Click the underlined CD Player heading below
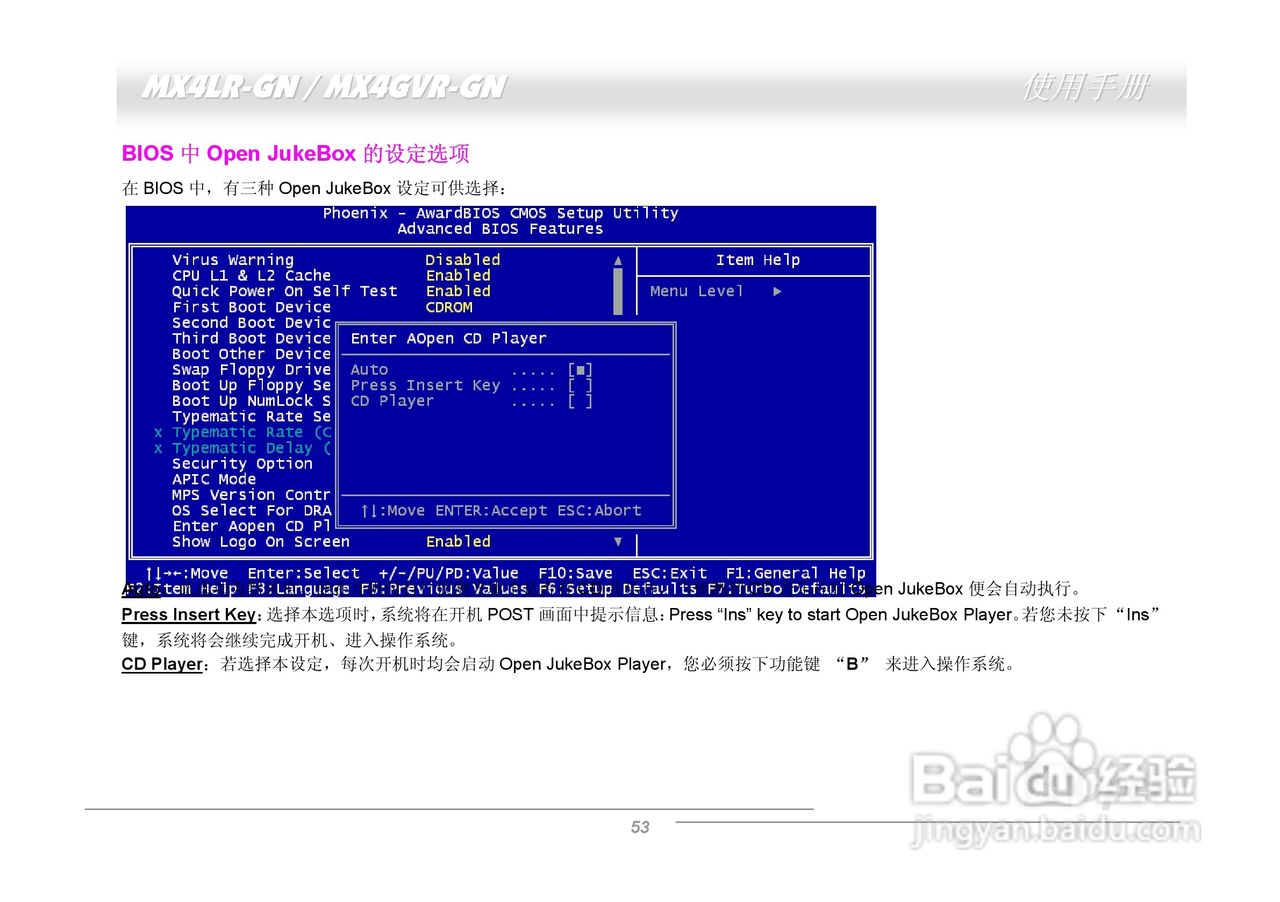Screen dimensions: 1280x902 [x=162, y=664]
